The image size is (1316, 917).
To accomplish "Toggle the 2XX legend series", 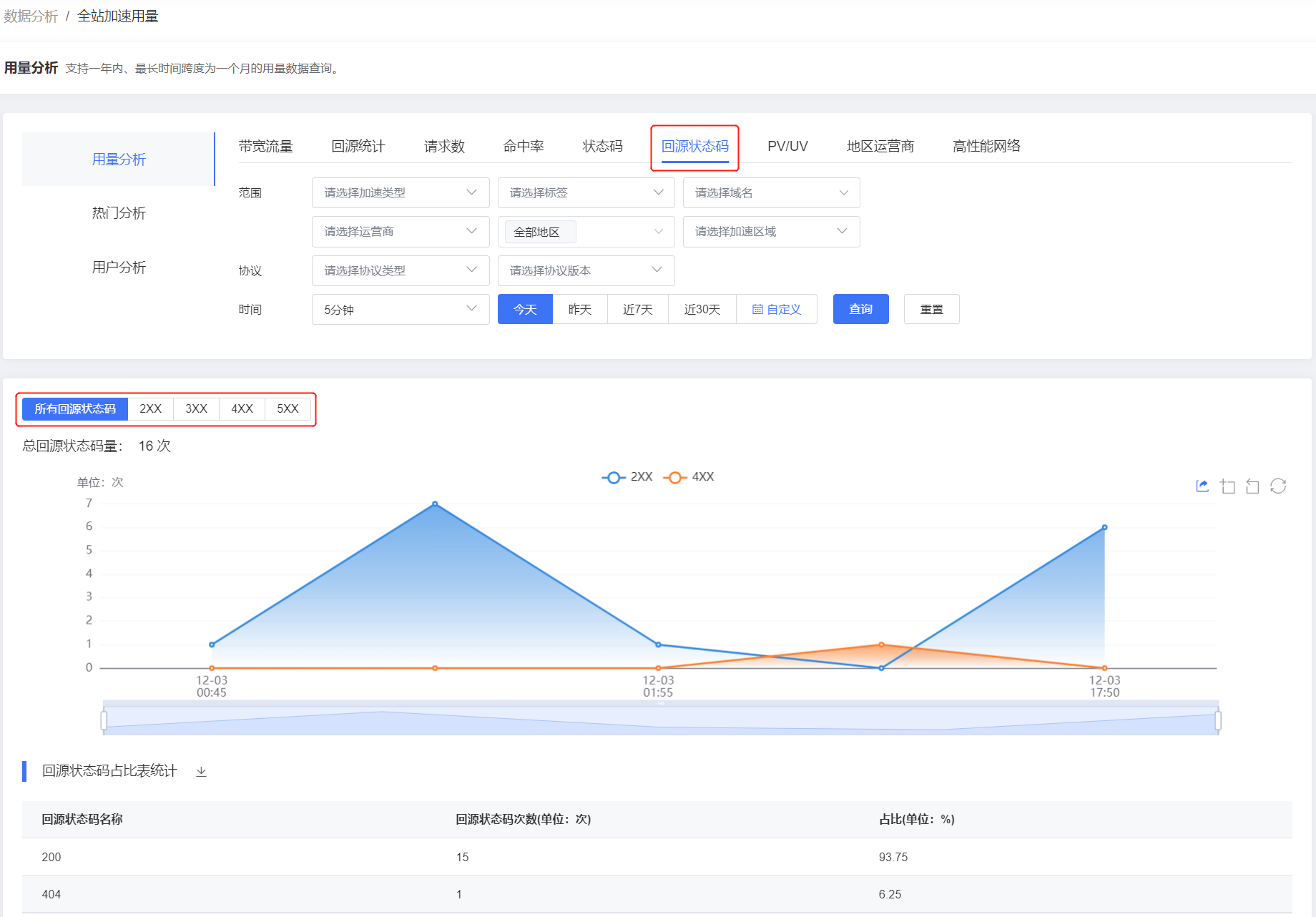I will [627, 477].
